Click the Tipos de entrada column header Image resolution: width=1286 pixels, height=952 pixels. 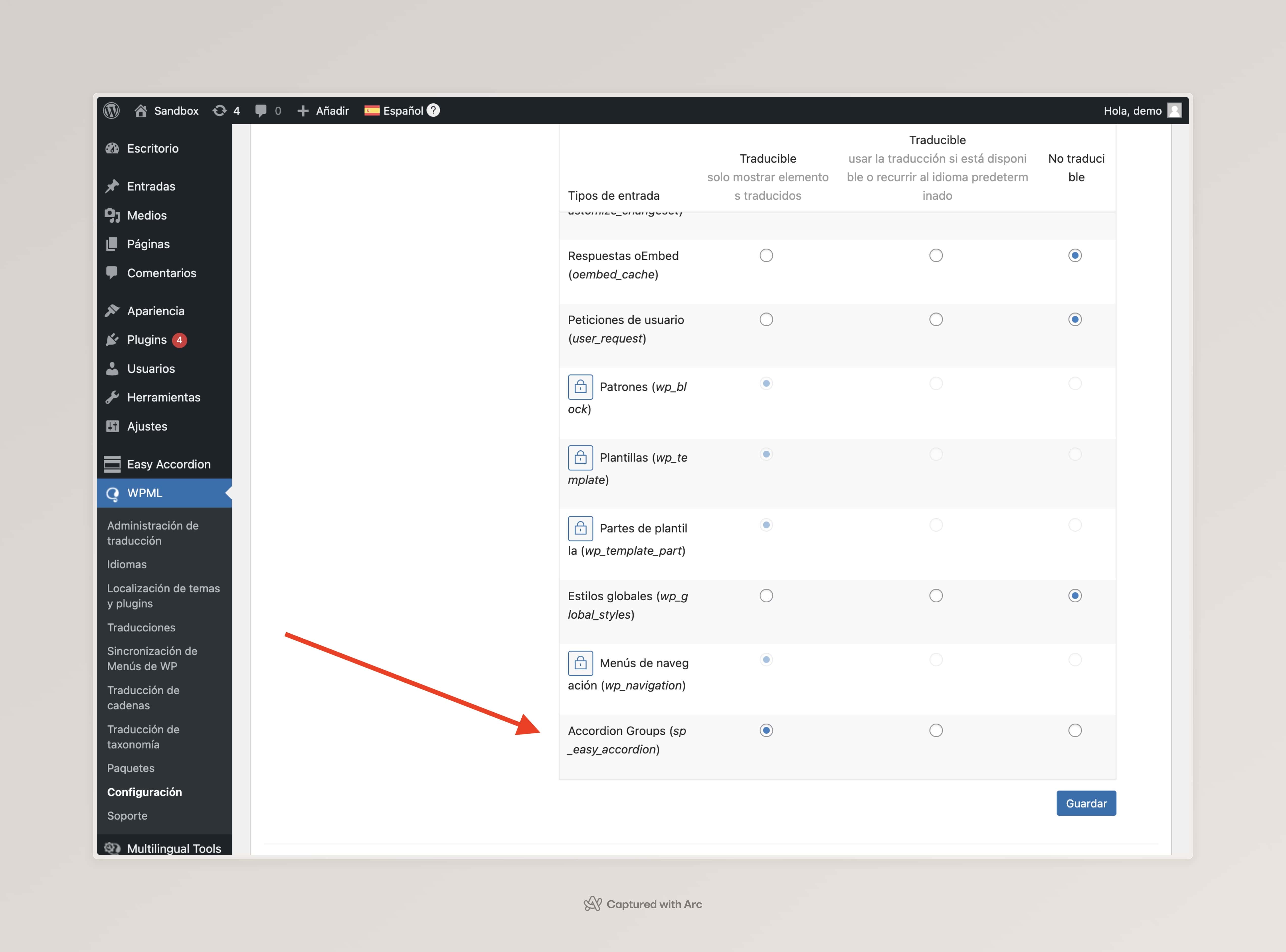tap(614, 195)
